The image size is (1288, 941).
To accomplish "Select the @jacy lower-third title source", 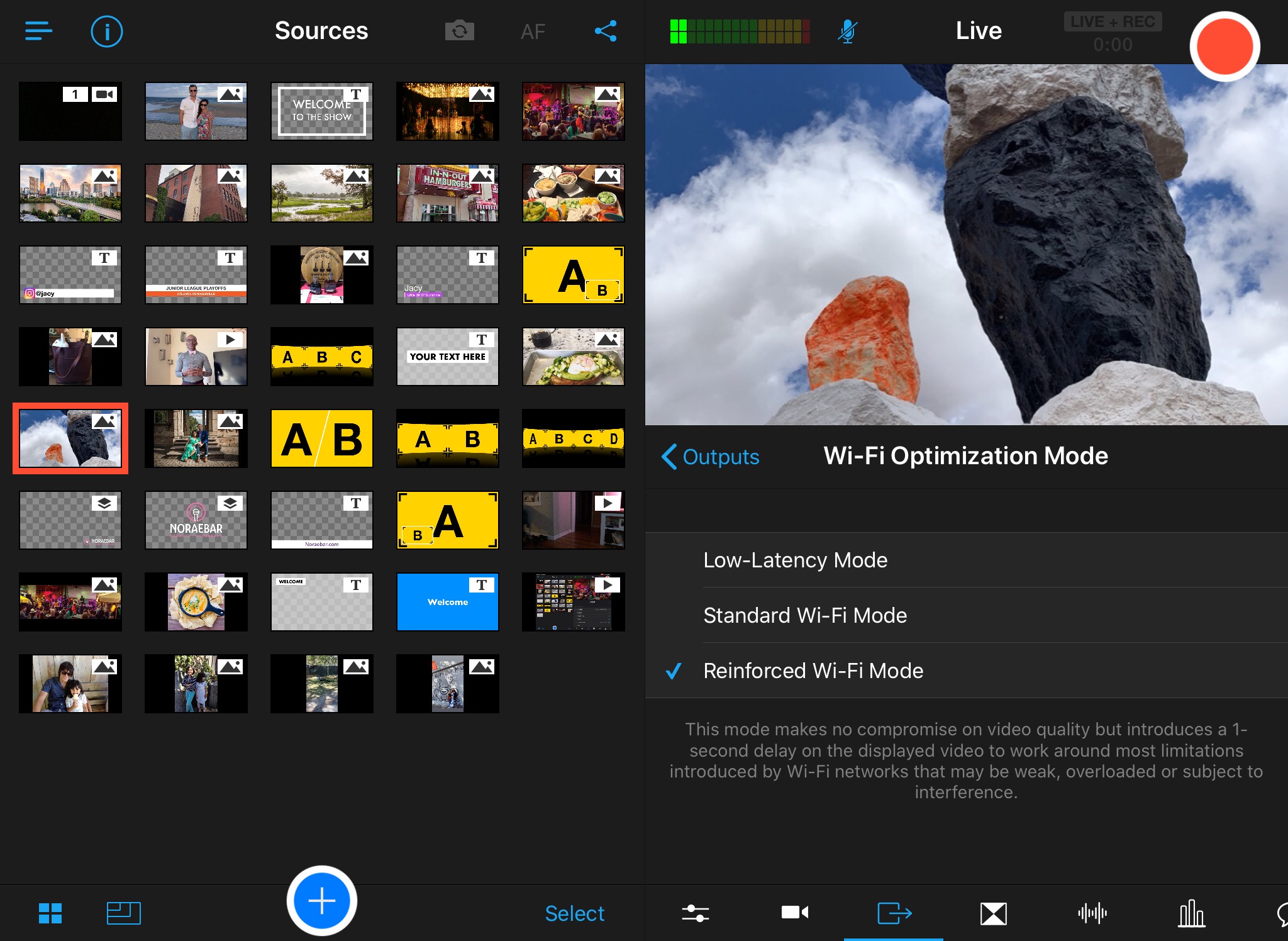I will click(x=70, y=275).
